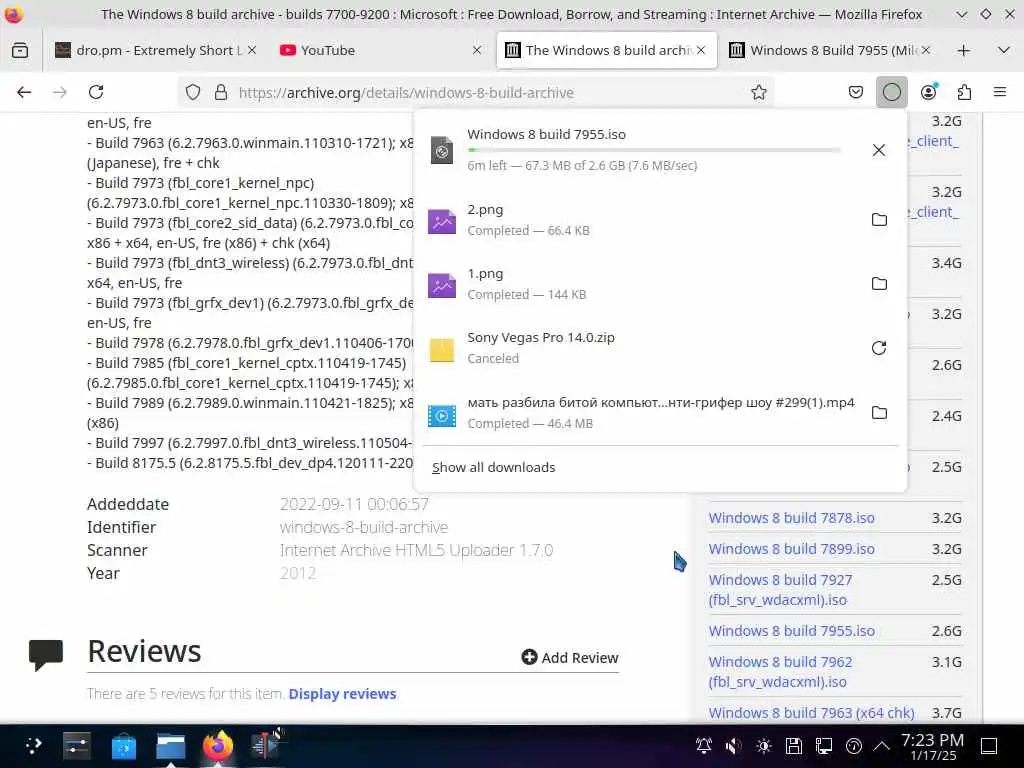Click the Addeddate value 2022-09-11 00:06:57
This screenshot has height=768, width=1024.
click(x=354, y=504)
